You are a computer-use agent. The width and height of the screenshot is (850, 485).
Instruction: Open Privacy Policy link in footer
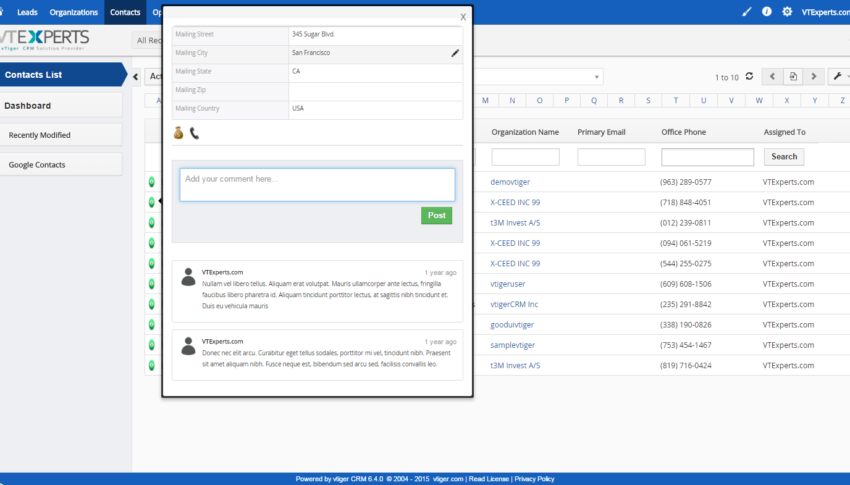click(x=534, y=479)
